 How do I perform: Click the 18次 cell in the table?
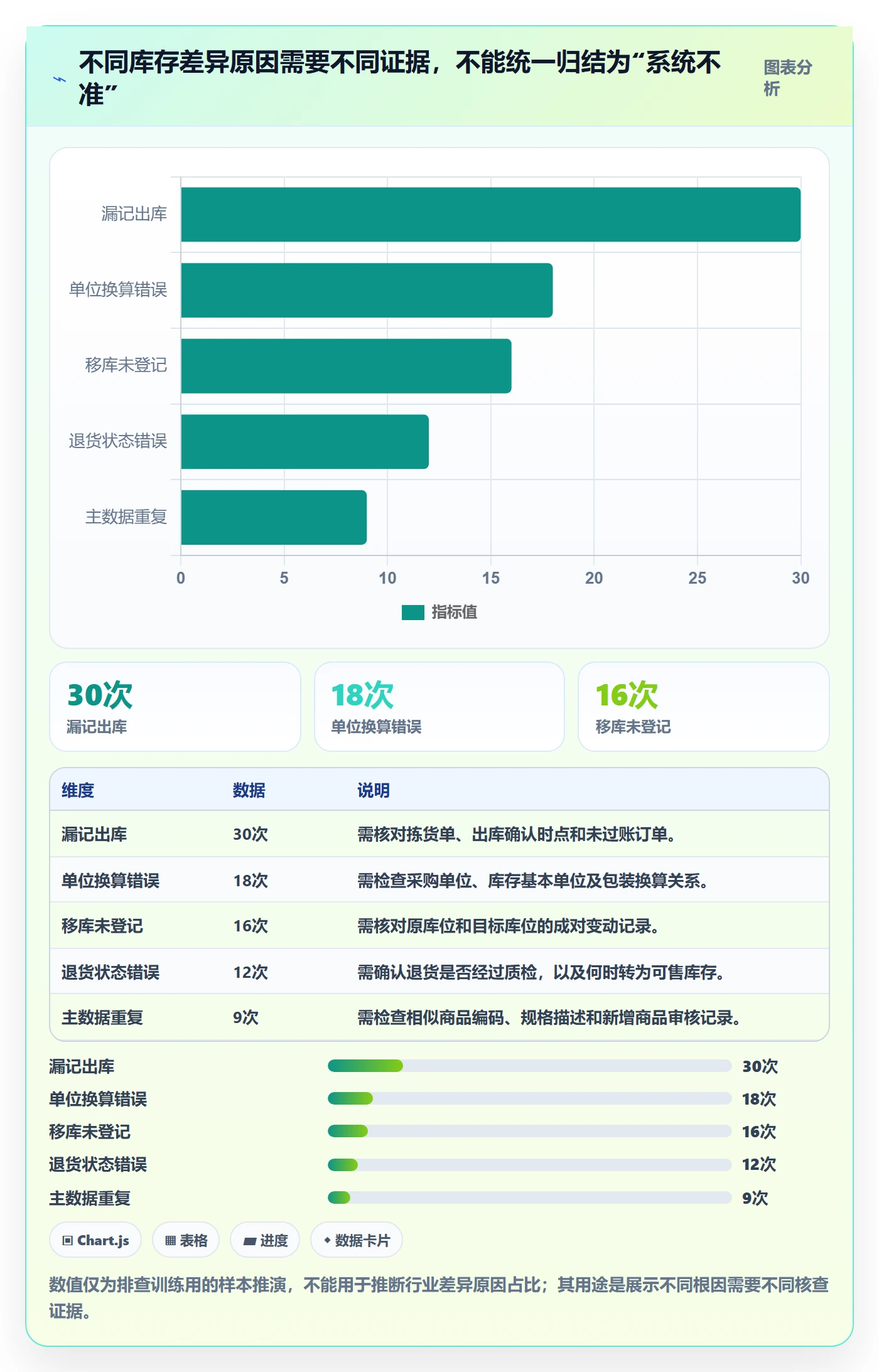[251, 881]
